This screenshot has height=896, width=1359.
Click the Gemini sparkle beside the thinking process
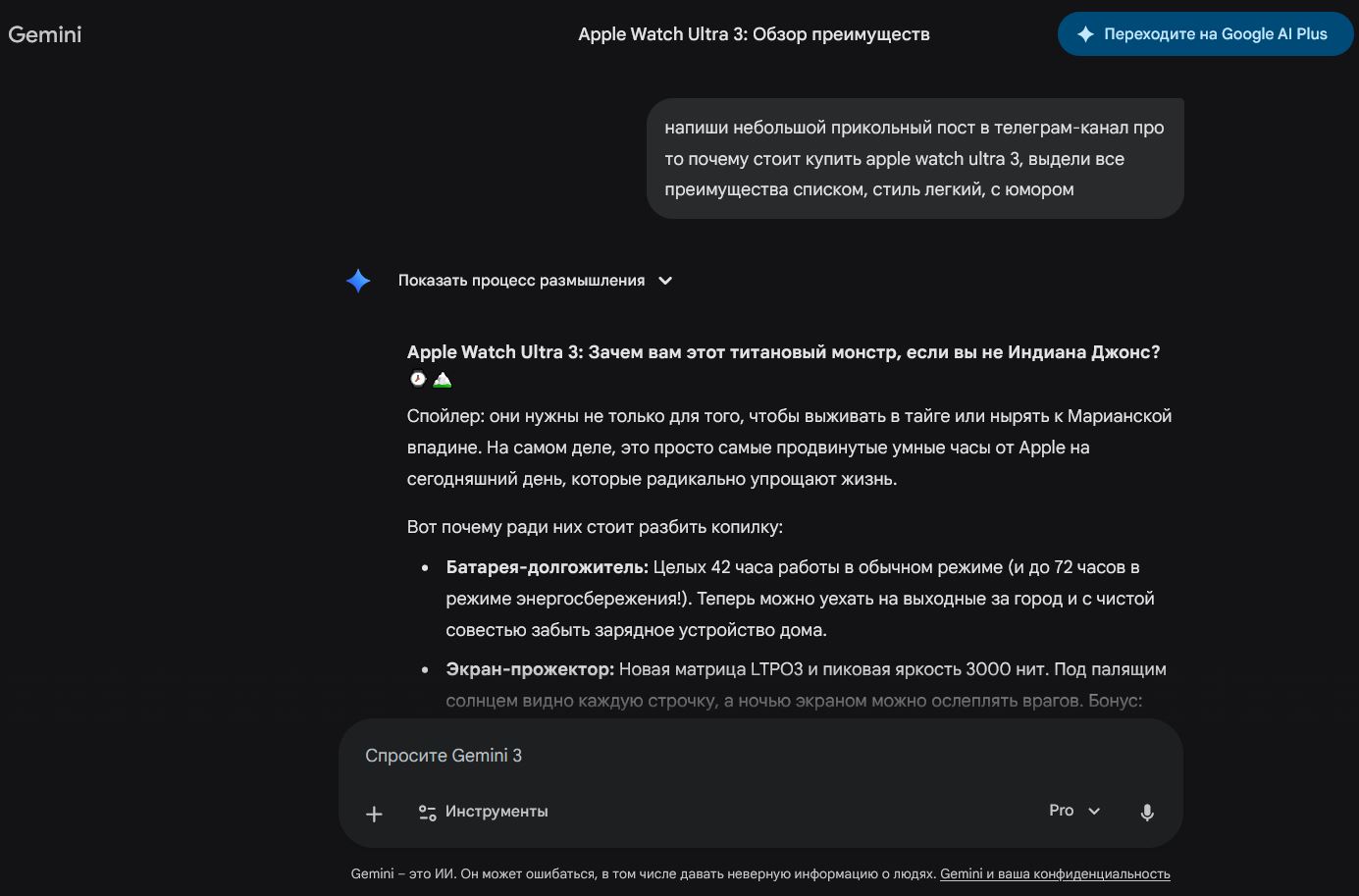359,280
